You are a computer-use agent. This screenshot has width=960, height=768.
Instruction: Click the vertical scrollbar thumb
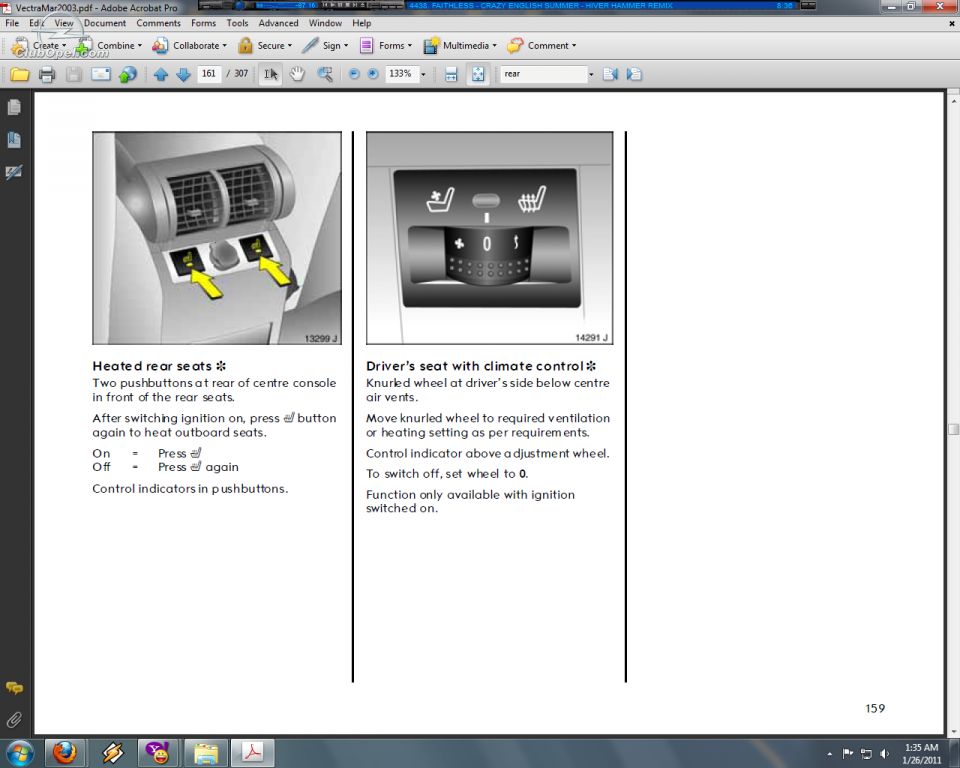tap(953, 429)
